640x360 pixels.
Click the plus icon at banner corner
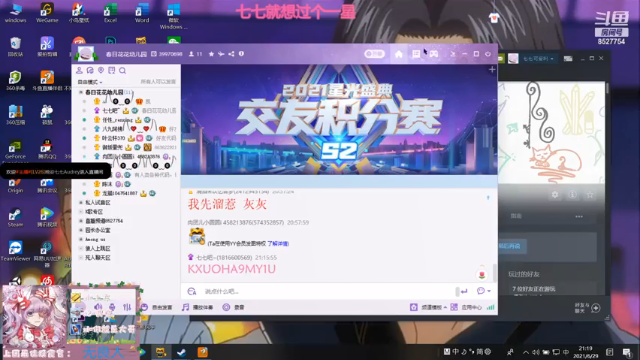(492, 70)
